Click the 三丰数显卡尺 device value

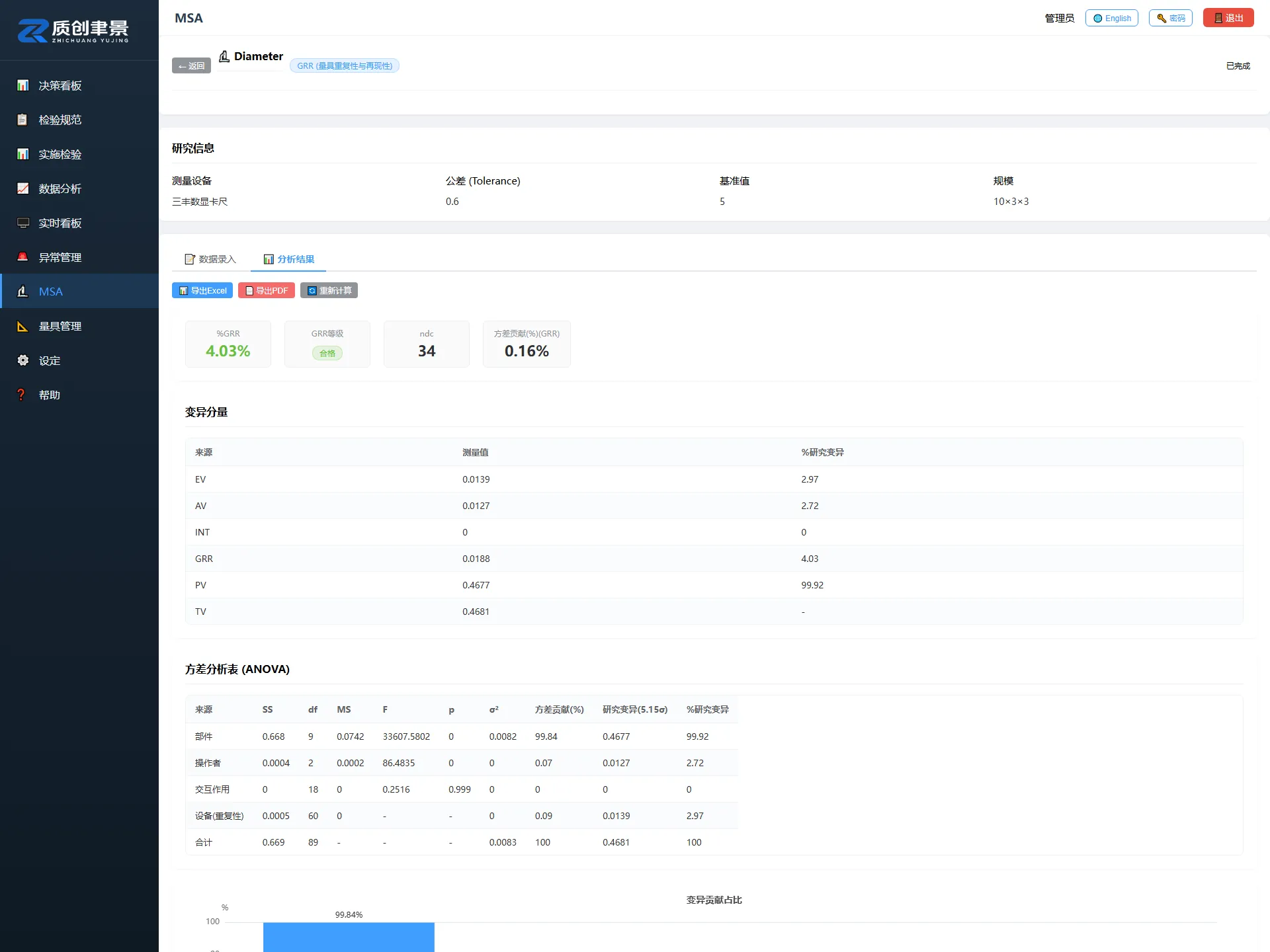200,202
